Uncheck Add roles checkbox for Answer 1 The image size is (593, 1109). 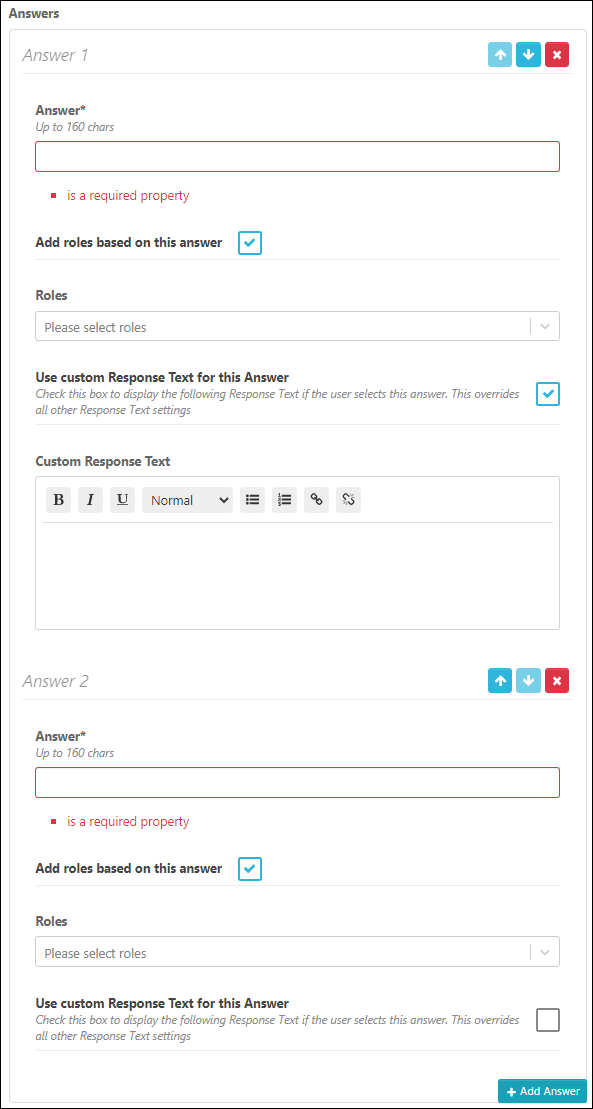[x=251, y=243]
